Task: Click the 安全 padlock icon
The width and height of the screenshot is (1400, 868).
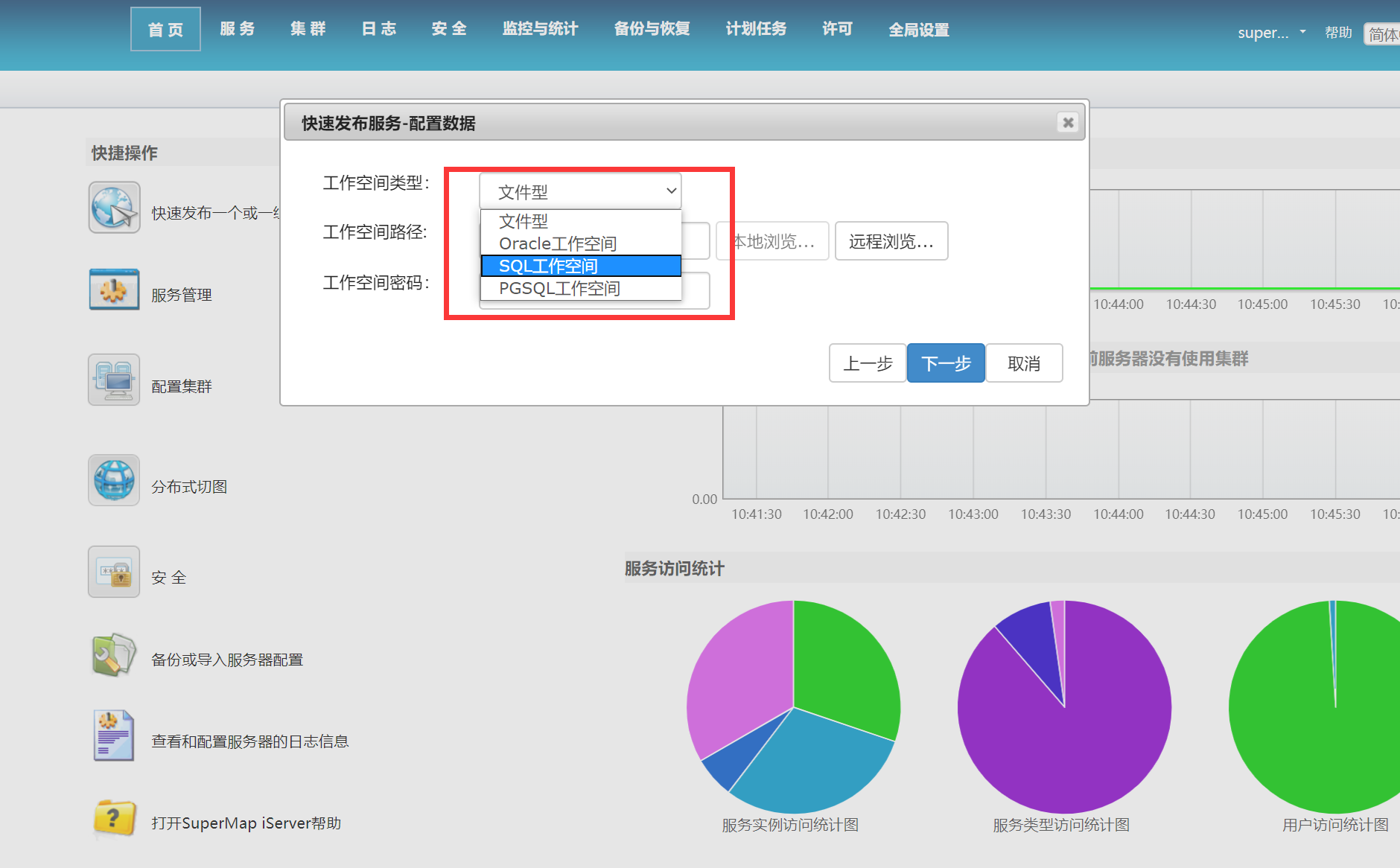Action: (114, 572)
